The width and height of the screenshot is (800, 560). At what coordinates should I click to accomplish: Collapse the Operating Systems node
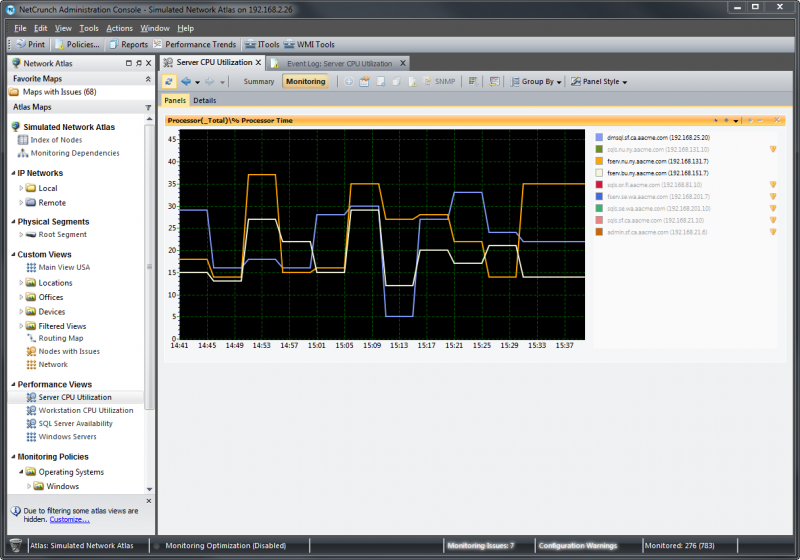tap(21, 472)
